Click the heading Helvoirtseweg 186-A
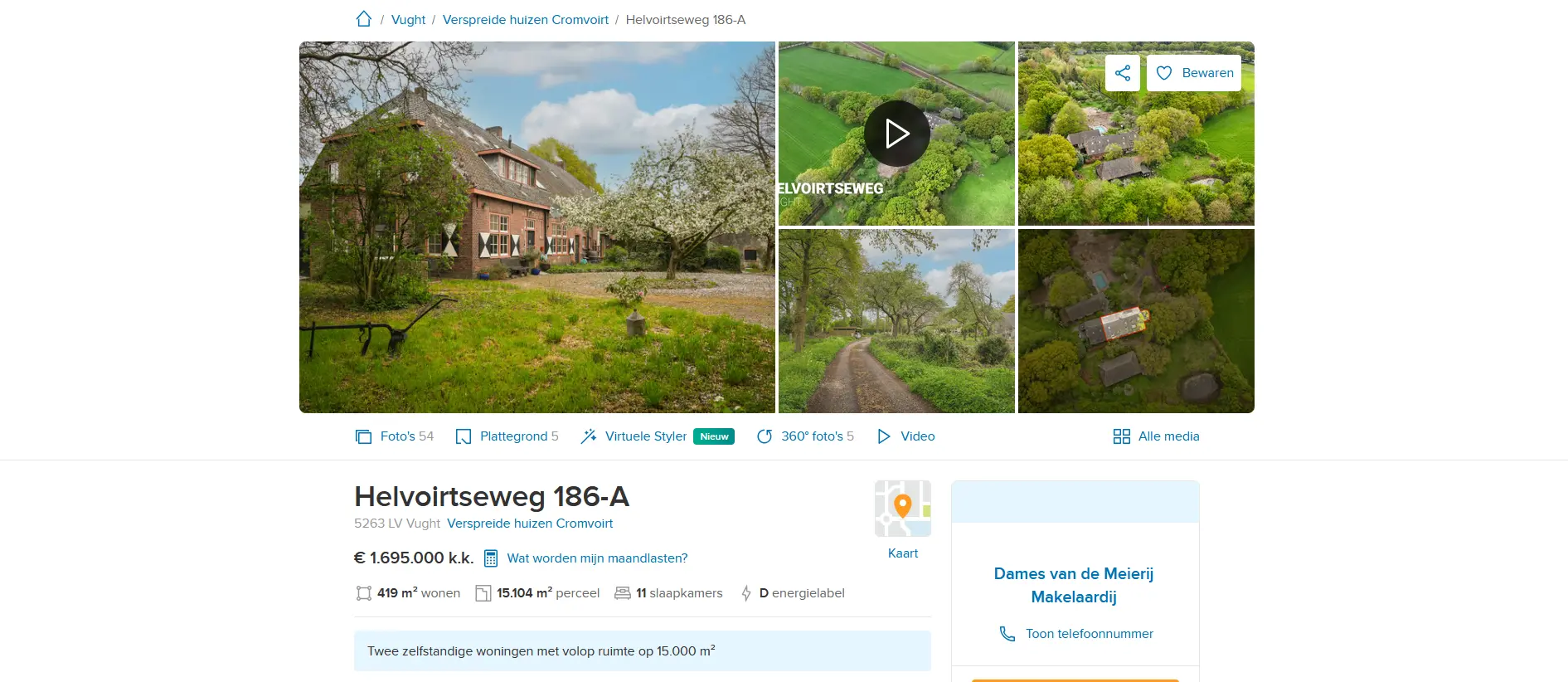The width and height of the screenshot is (1568, 682). point(492,496)
